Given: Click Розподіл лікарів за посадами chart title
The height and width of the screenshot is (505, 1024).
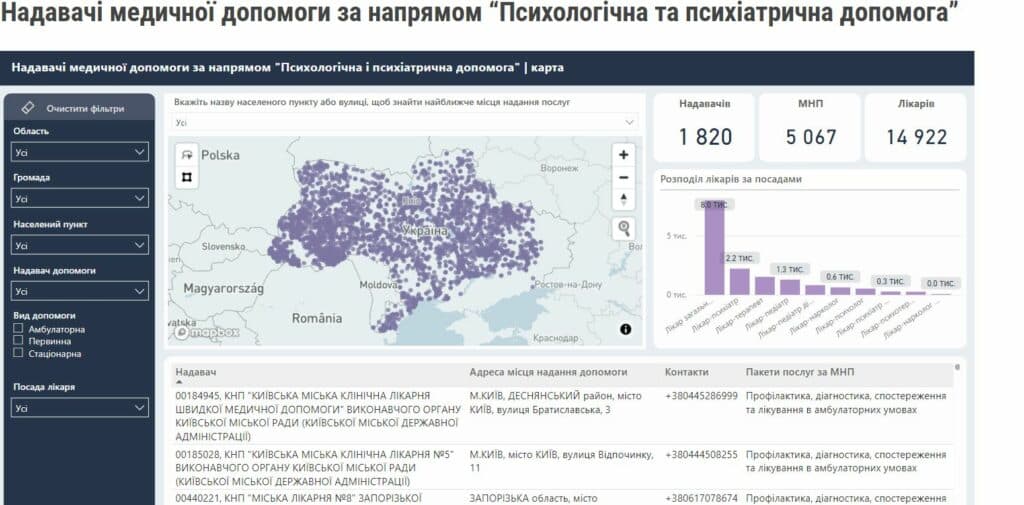Looking at the screenshot, I should click(x=731, y=178).
